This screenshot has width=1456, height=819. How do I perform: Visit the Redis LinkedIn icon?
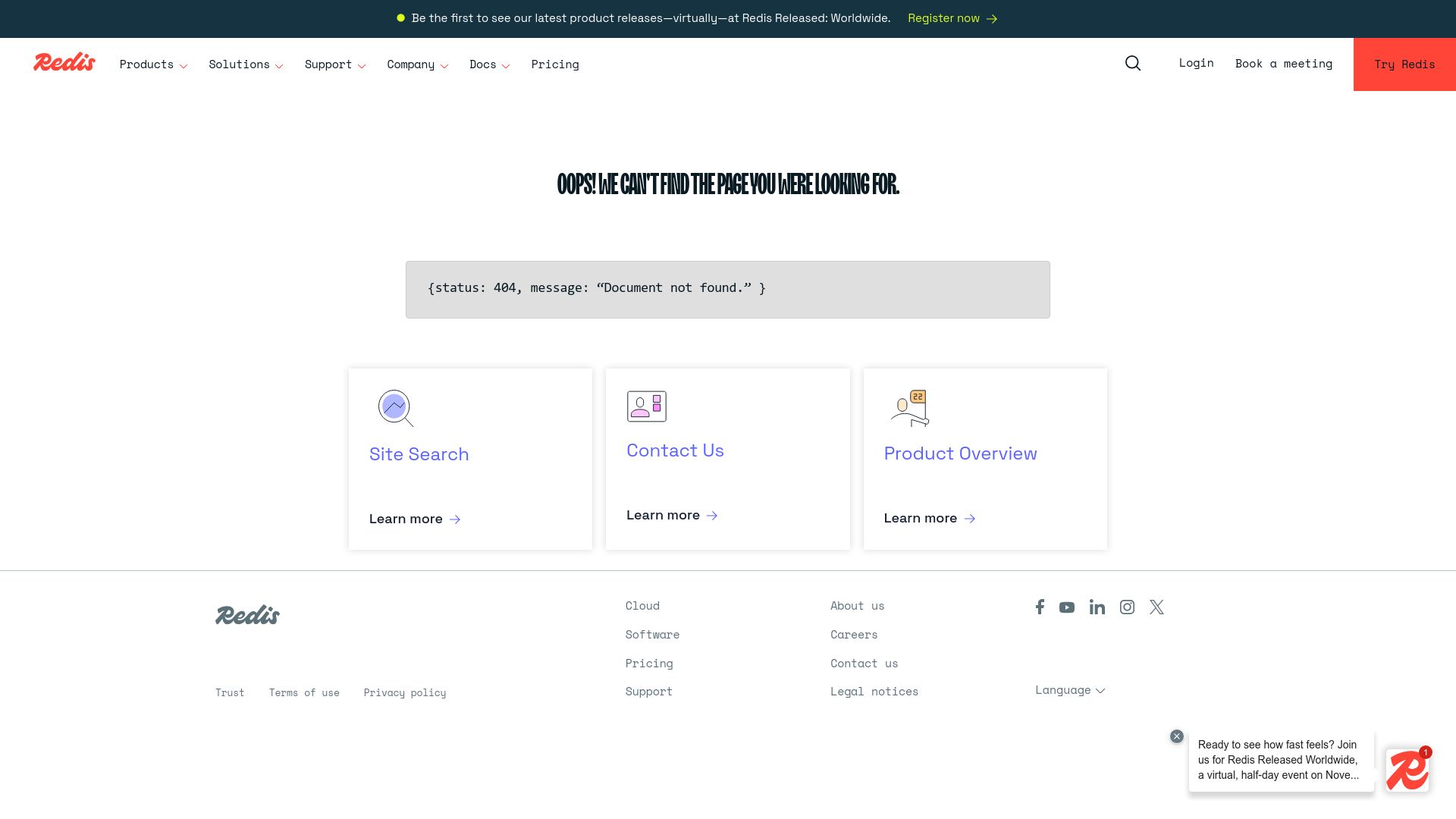(1097, 607)
